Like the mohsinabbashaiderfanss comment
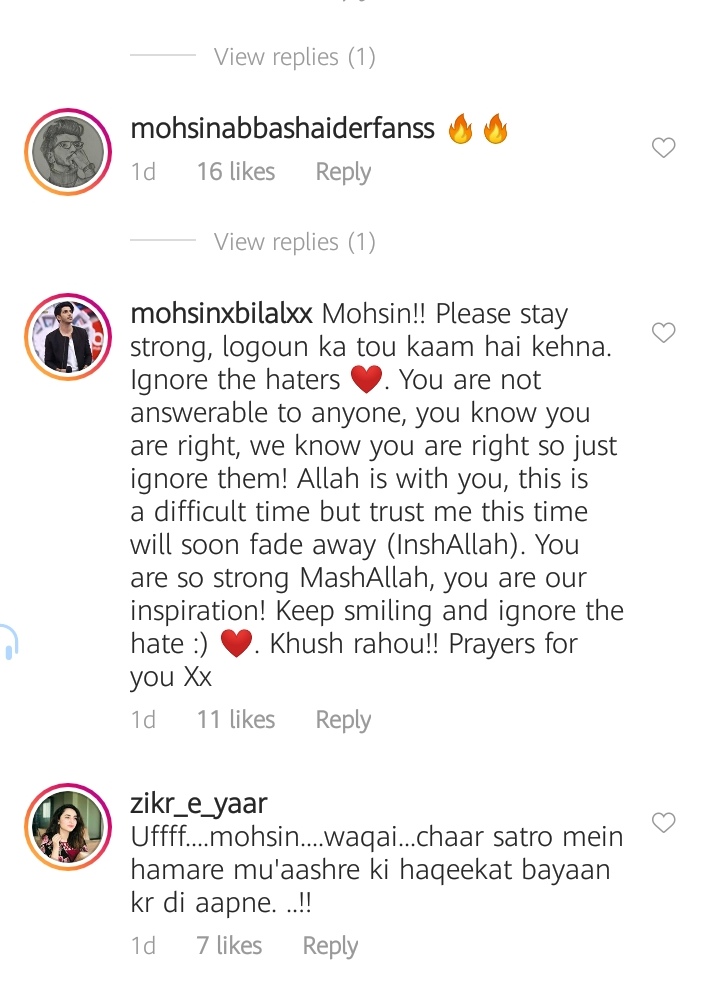This screenshot has width=720, height=990. pos(663,148)
